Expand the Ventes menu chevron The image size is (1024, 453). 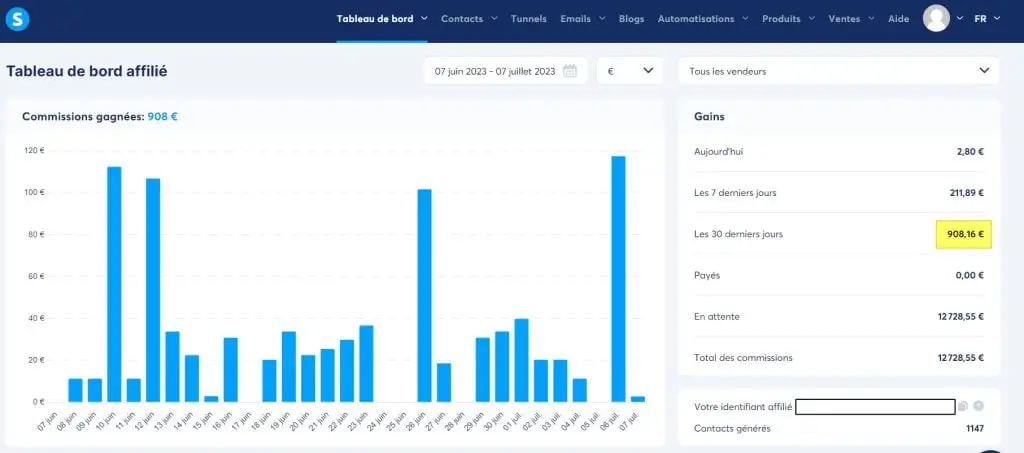point(871,18)
